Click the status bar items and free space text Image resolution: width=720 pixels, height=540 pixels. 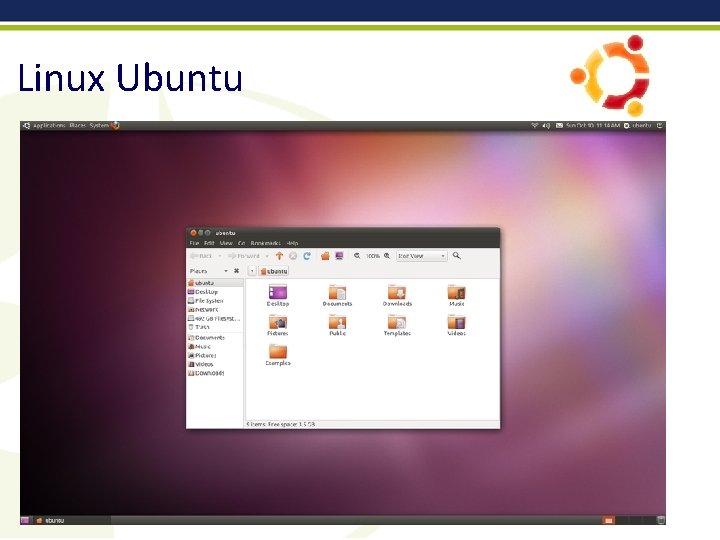click(281, 424)
